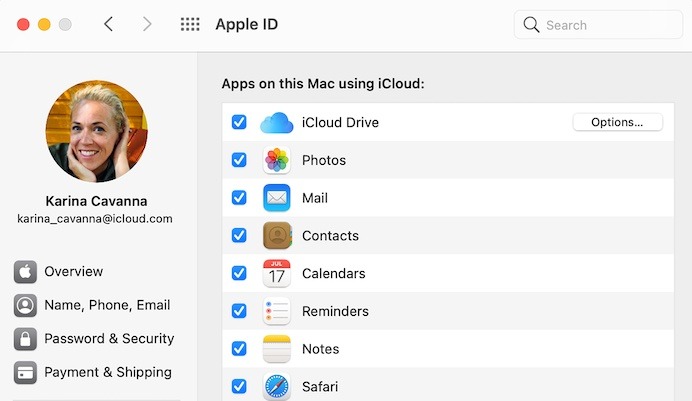Click the Contacts book icon
Image resolution: width=692 pixels, height=401 pixels.
point(277,236)
